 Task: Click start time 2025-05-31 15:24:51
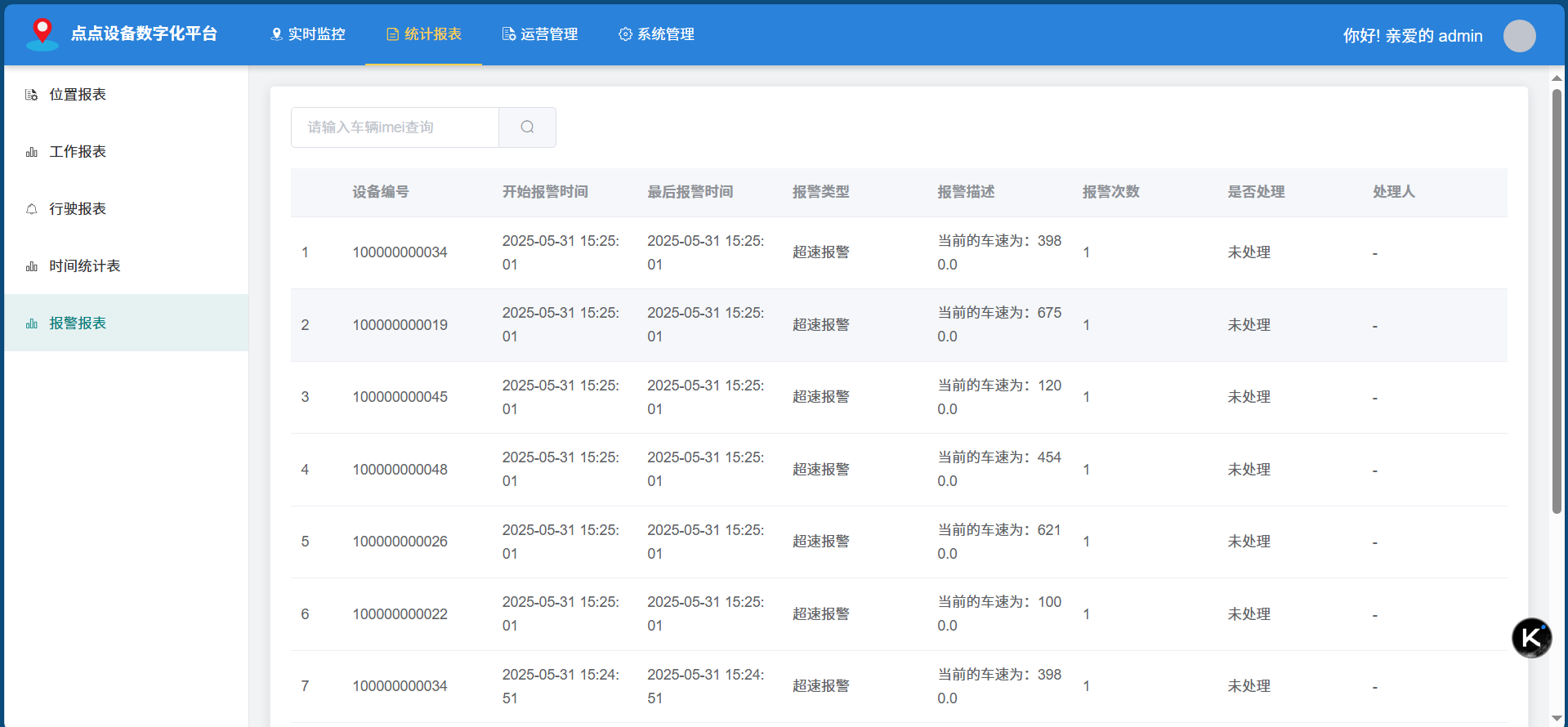pos(561,686)
